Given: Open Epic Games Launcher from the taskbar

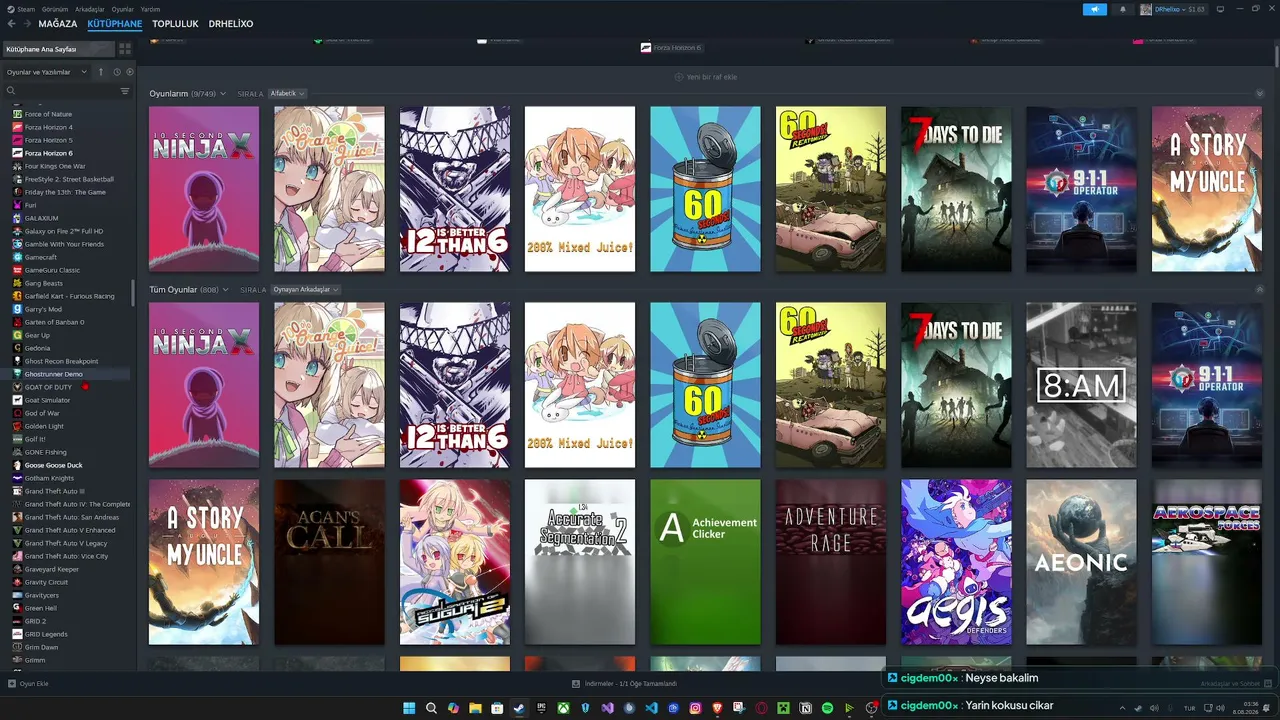Looking at the screenshot, I should click(541, 708).
